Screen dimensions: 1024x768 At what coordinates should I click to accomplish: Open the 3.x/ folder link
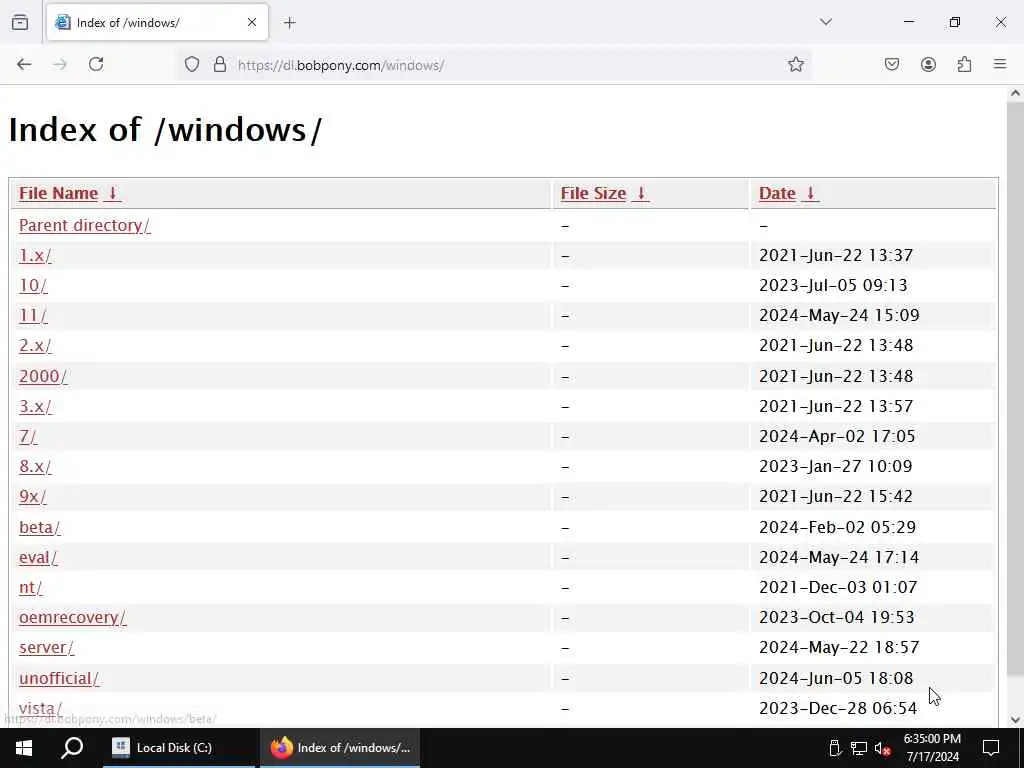click(35, 406)
